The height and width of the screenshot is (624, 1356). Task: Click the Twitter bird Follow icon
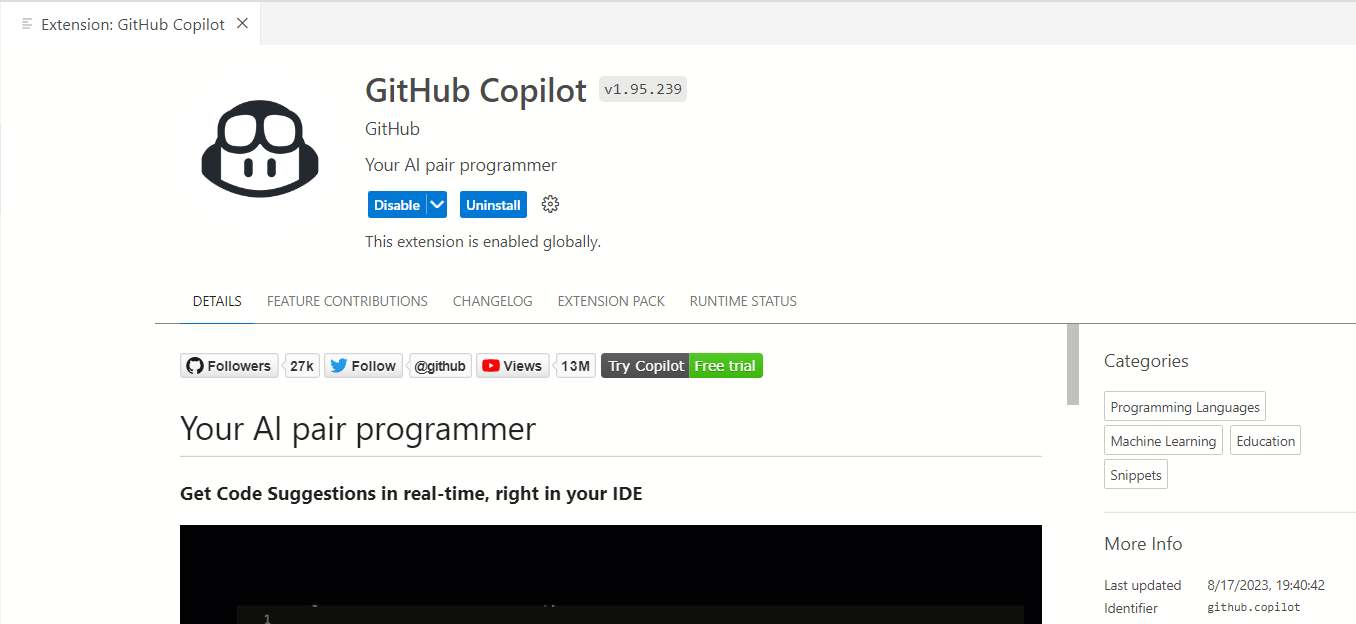(339, 365)
